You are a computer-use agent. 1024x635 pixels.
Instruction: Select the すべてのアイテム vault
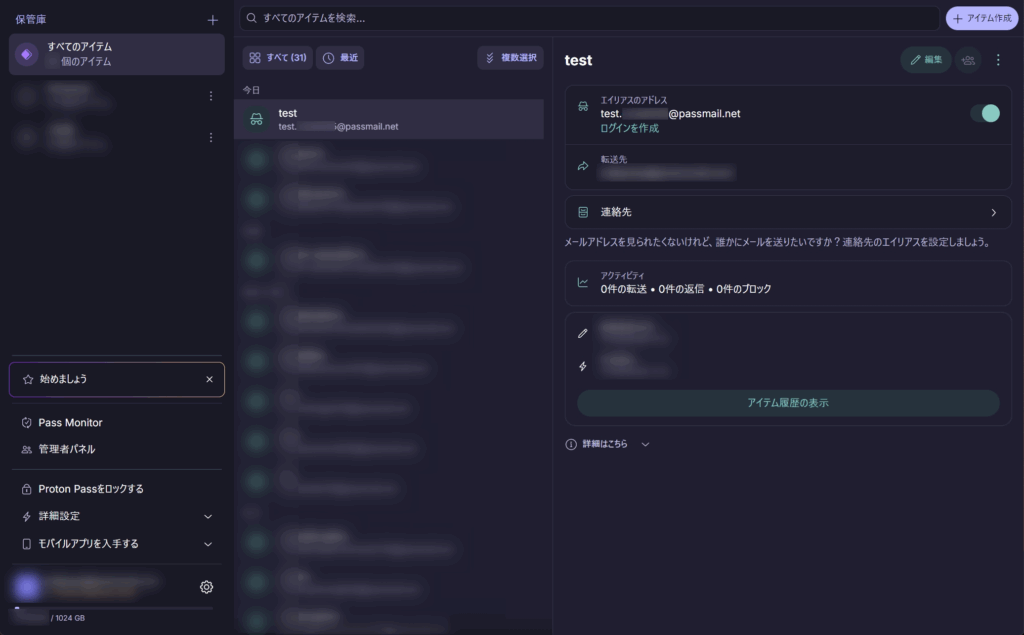[117, 54]
